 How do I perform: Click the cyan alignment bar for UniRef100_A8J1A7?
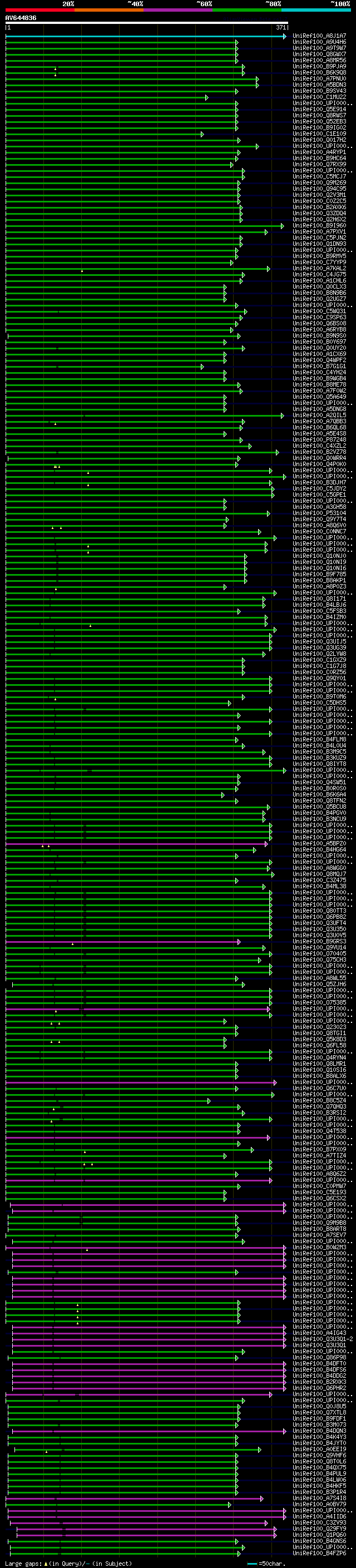144,37
